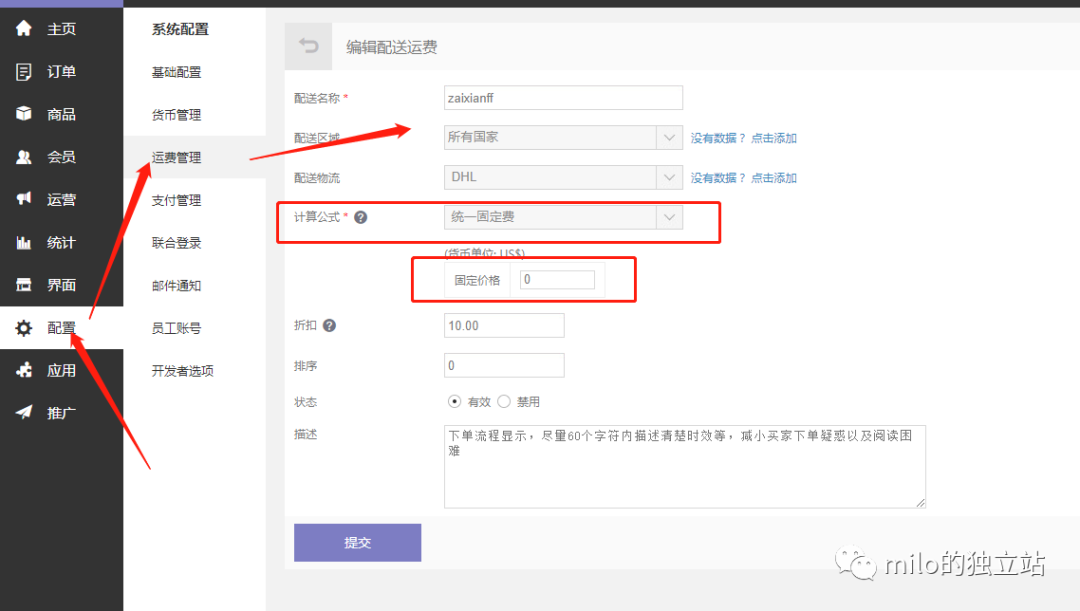The width and height of the screenshot is (1080, 611).
Task: Click the 计算公式 help question mark icon
Action: (x=362, y=218)
